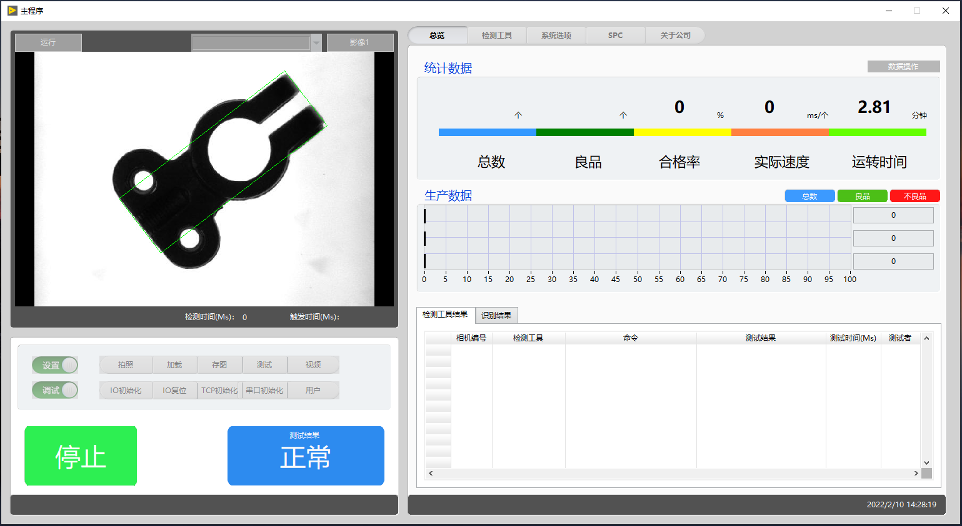Click the red 不良品 legend swatch
The image size is (962, 526).
914,196
